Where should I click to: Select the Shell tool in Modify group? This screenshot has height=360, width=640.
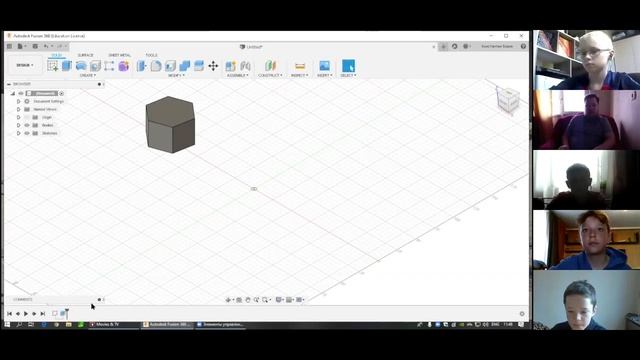[x=170, y=66]
